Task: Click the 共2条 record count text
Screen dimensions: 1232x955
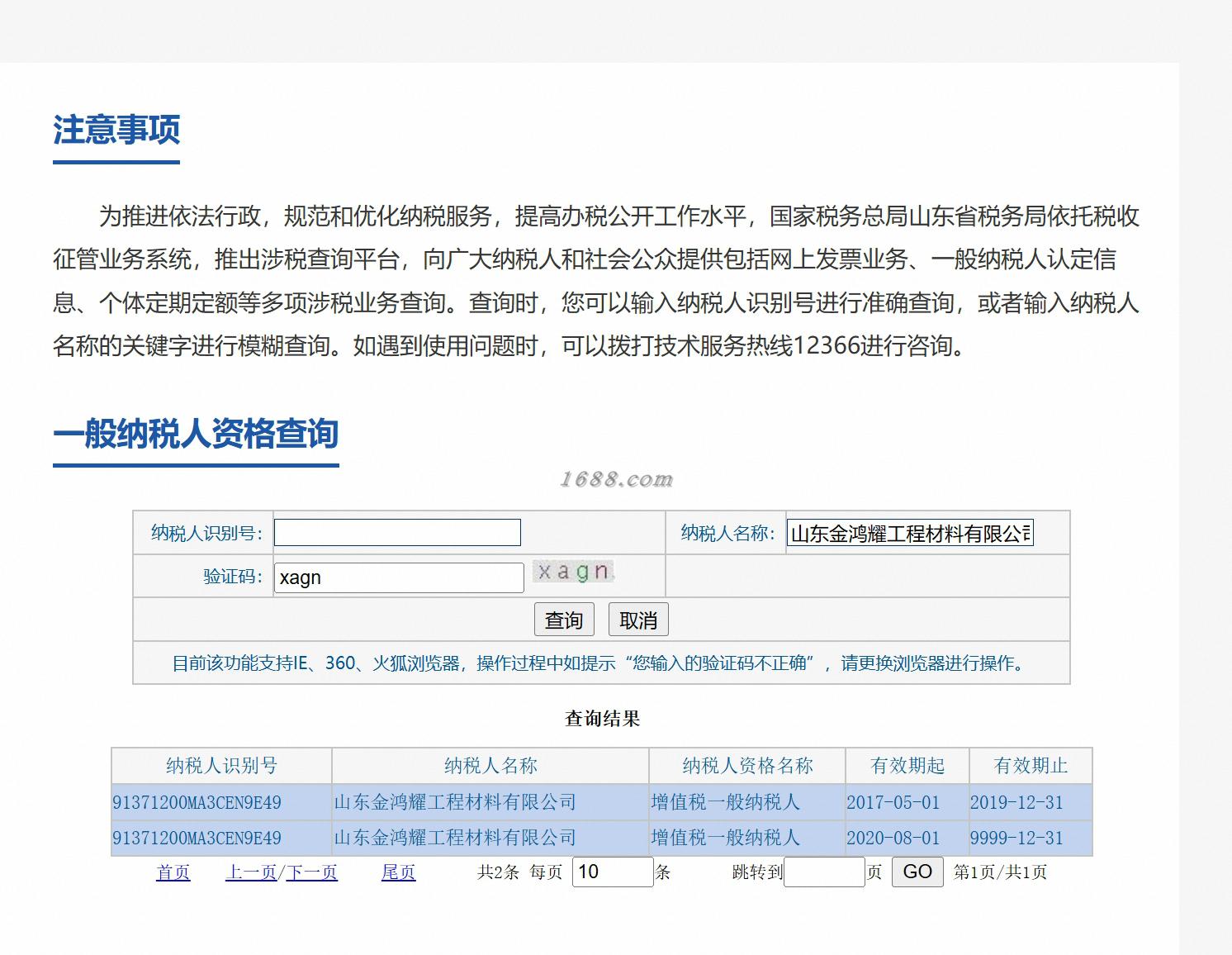Action: (498, 872)
